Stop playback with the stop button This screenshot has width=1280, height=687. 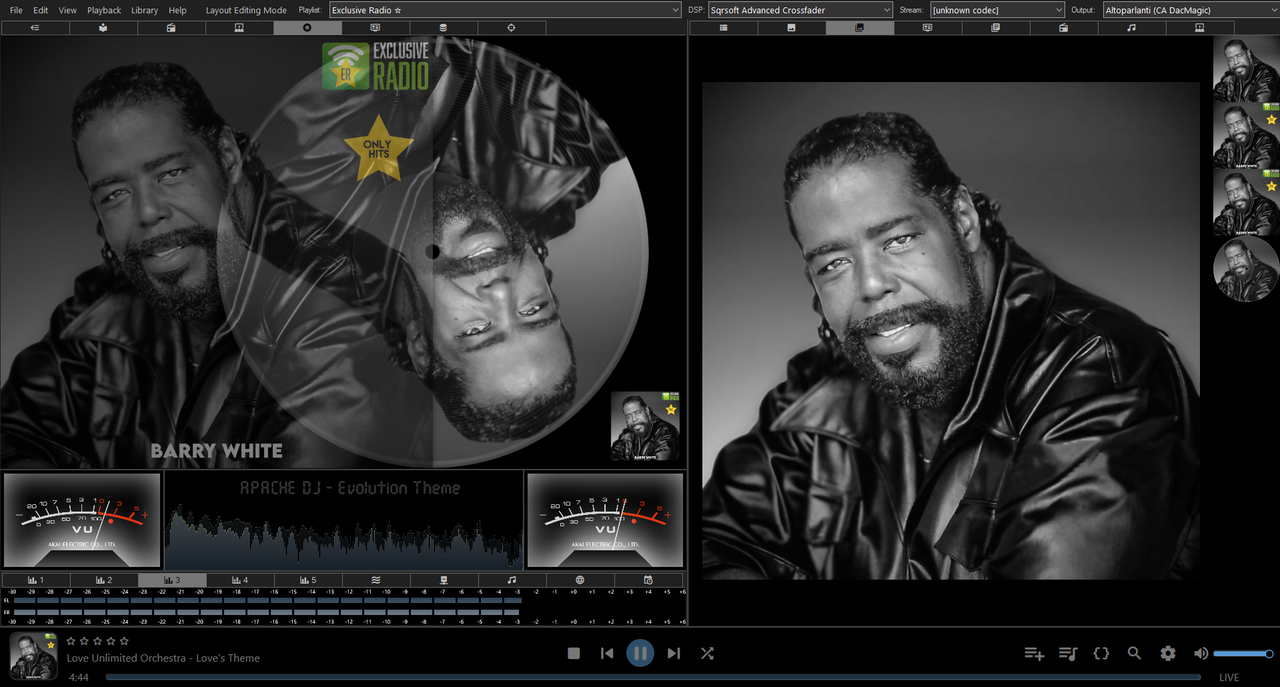574,653
